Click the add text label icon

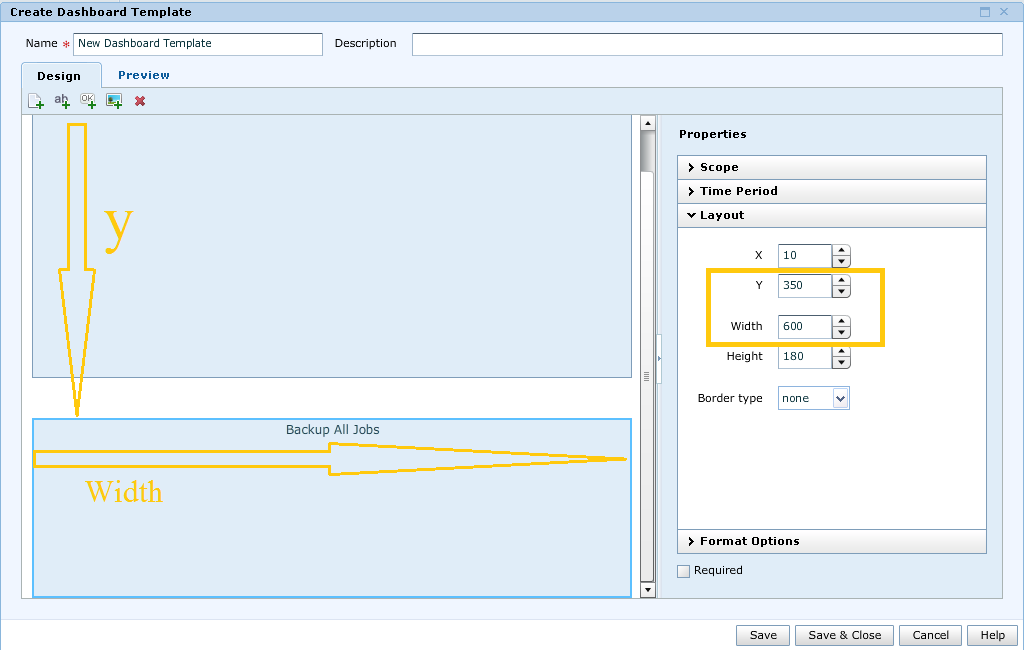(62, 101)
